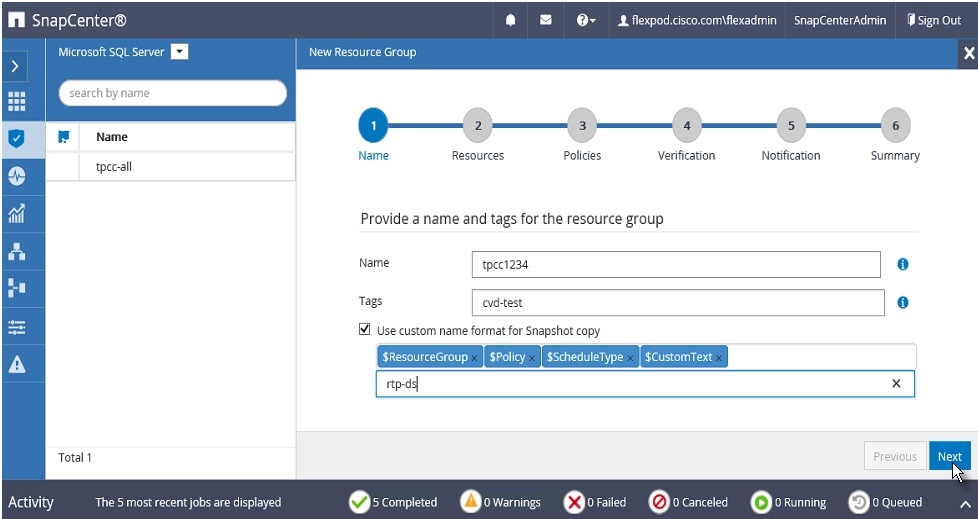Image resolution: width=978 pixels, height=519 pixels.
Task: Open the Settings sliders icon
Action: (16, 326)
